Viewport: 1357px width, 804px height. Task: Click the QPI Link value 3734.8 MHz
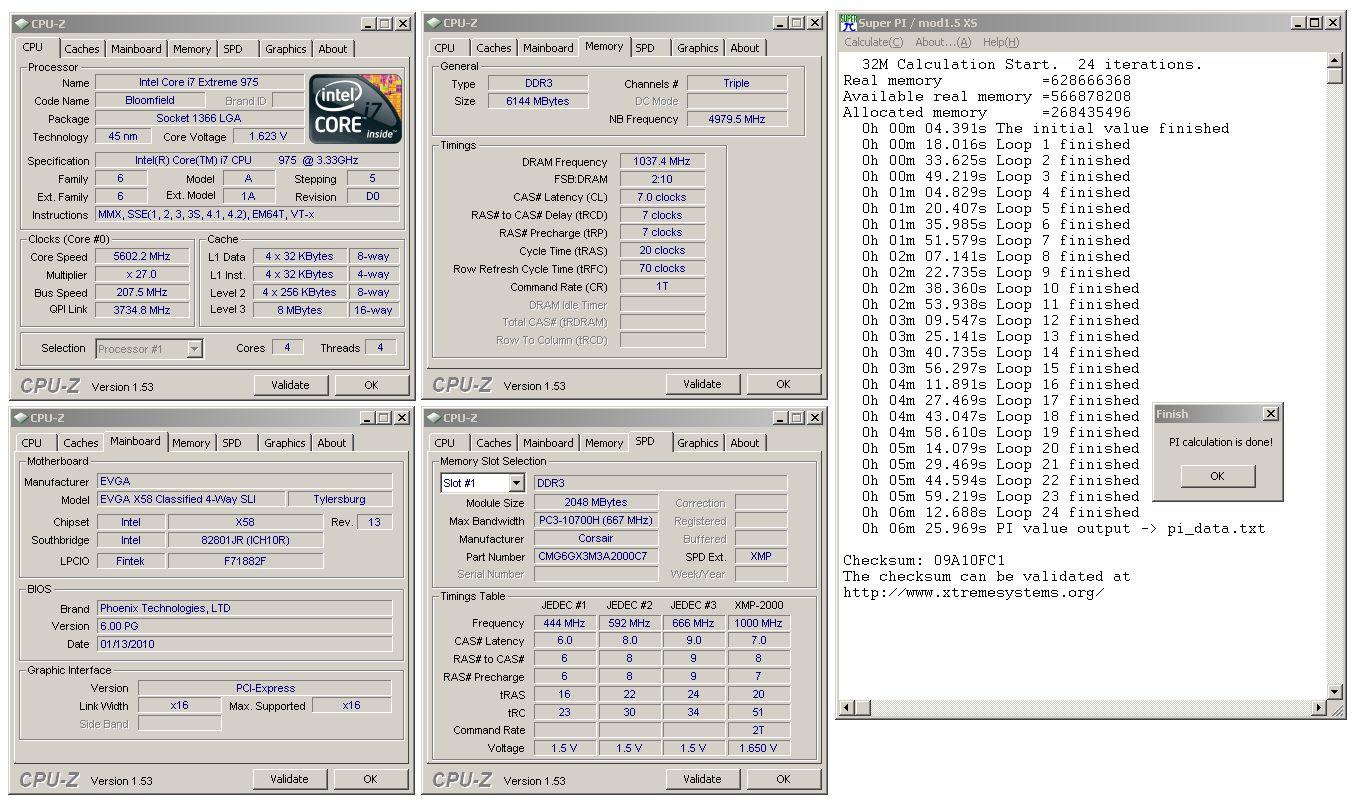[x=141, y=310]
